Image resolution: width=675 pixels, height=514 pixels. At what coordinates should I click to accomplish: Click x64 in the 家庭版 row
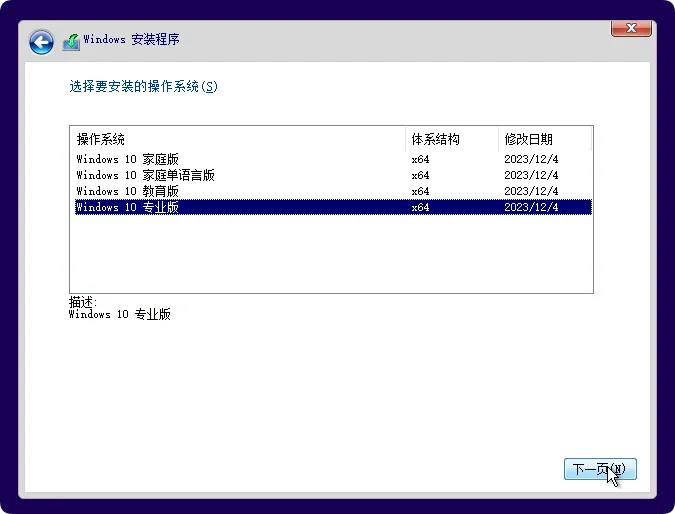(420, 159)
